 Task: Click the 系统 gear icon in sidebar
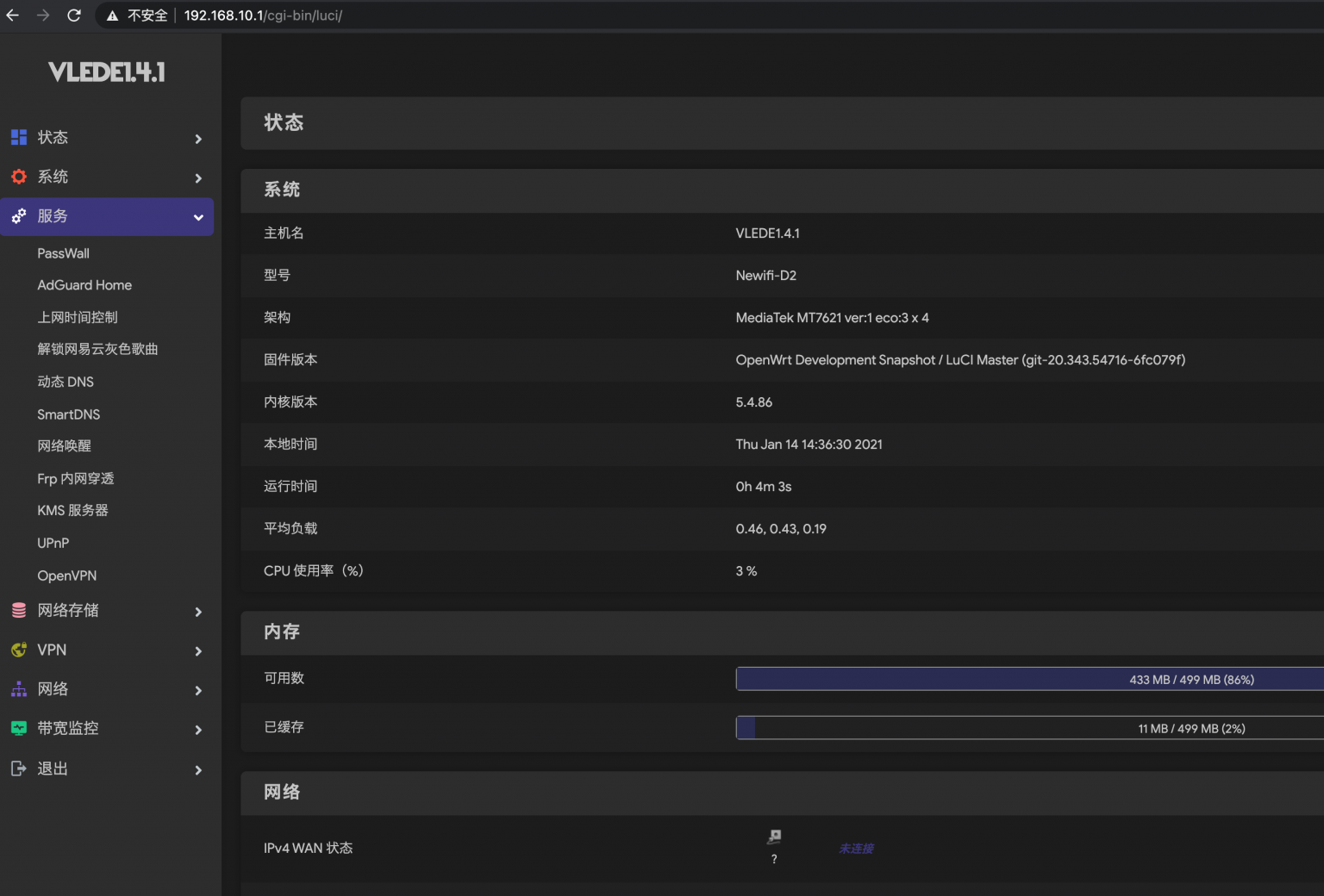point(19,177)
